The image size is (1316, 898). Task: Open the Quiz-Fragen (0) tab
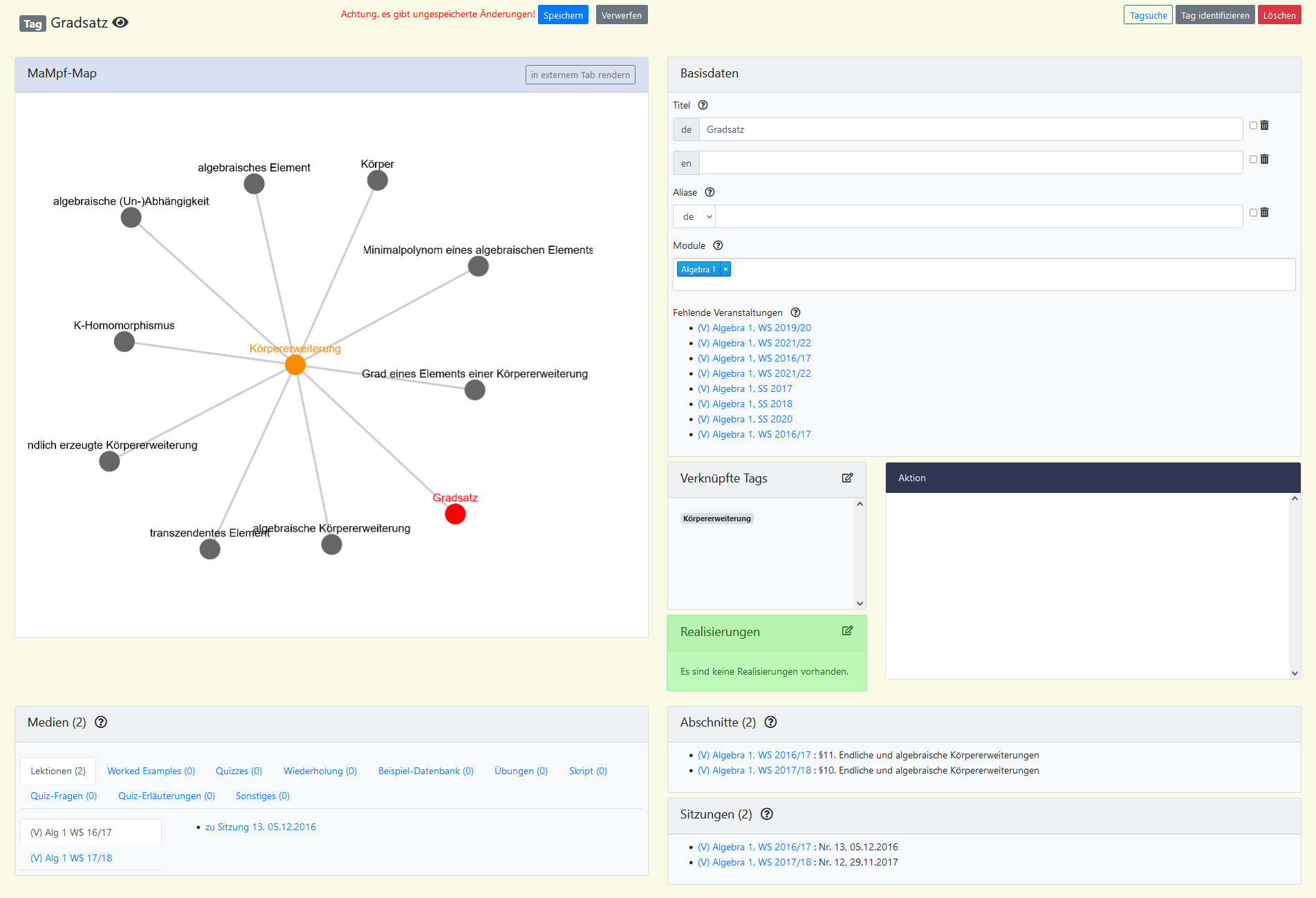tap(64, 796)
